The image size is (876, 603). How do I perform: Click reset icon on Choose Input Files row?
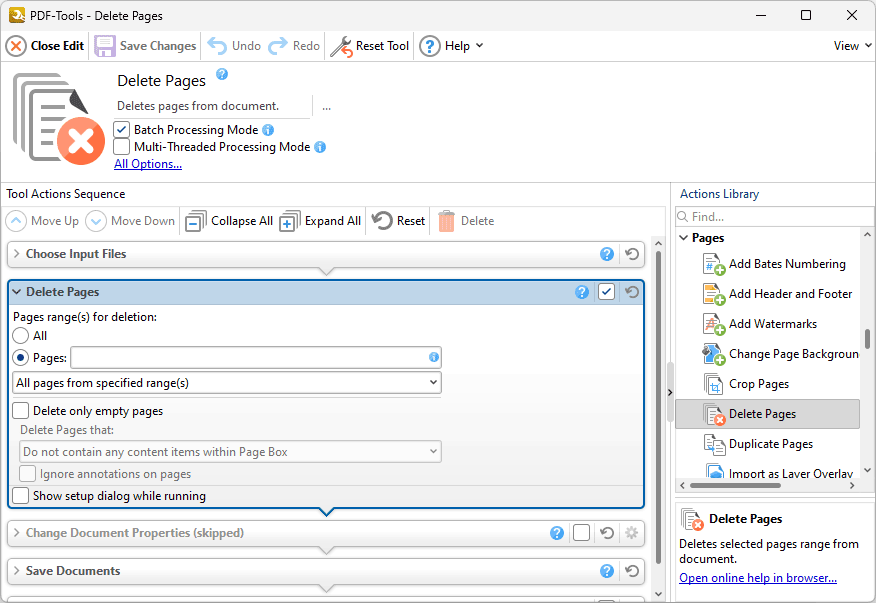tap(632, 254)
